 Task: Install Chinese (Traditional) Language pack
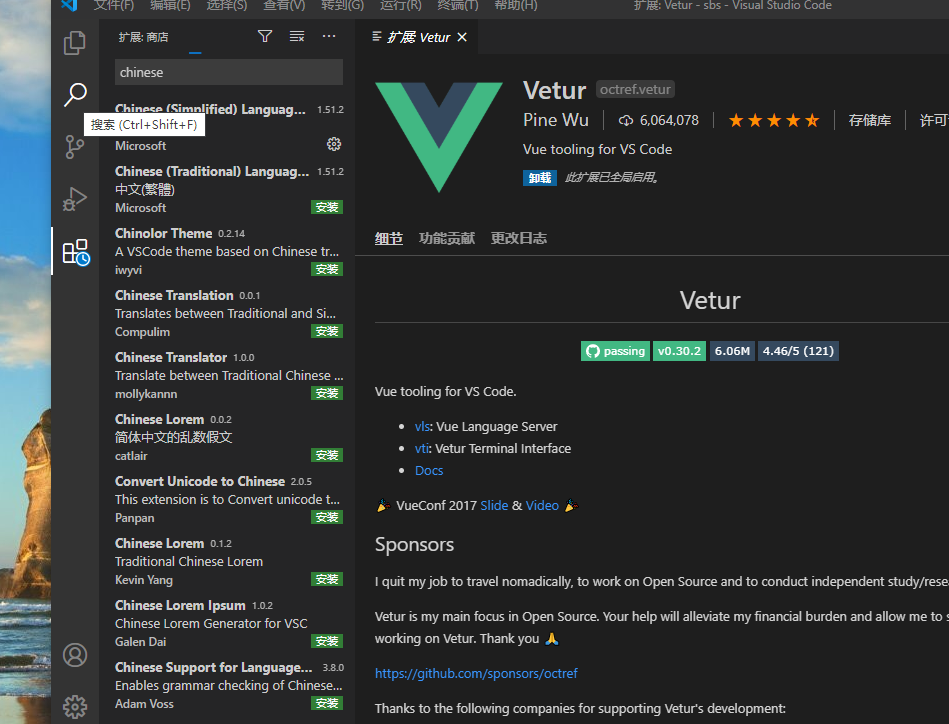pyautogui.click(x=327, y=207)
